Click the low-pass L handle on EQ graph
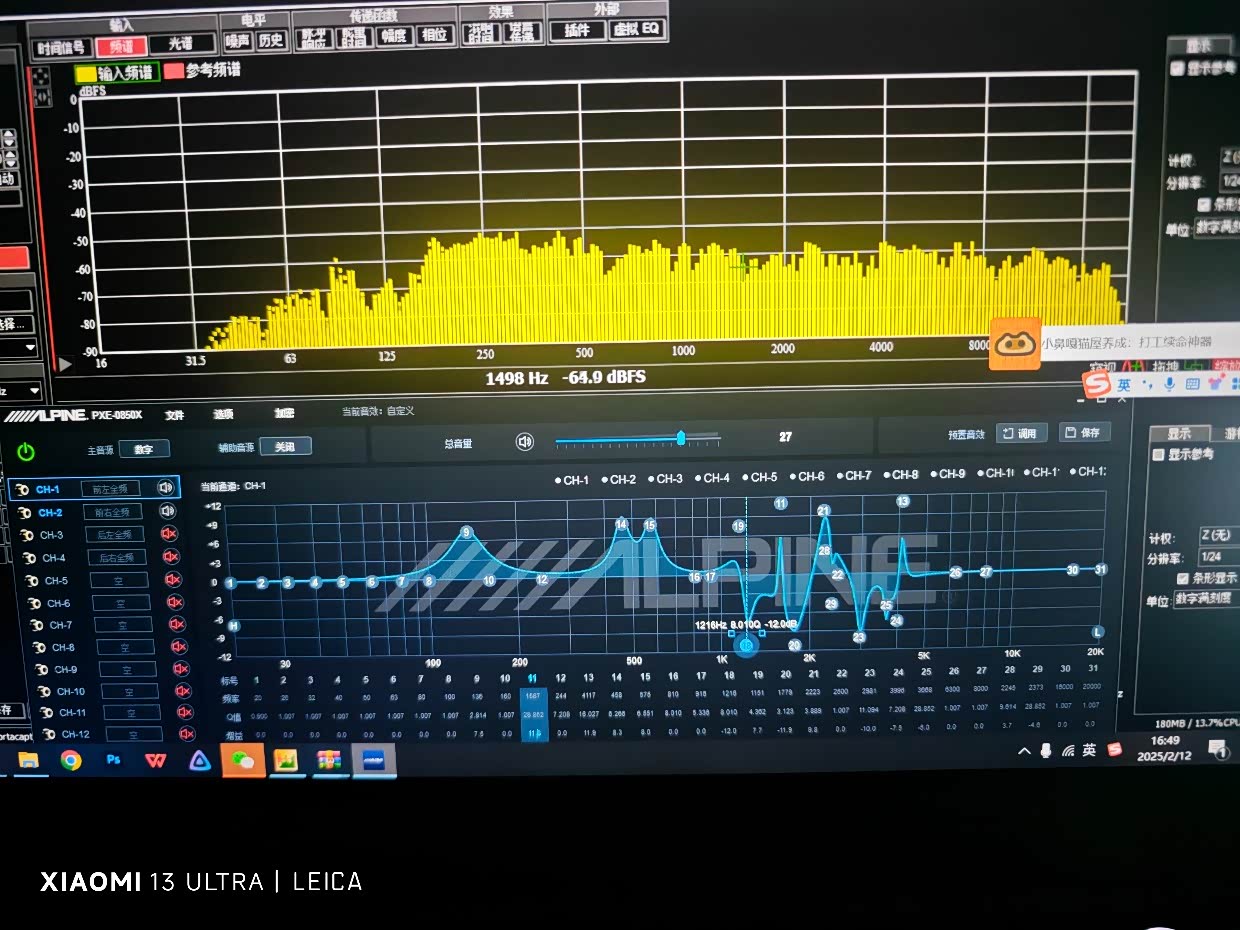This screenshot has width=1240, height=930. point(1097,632)
